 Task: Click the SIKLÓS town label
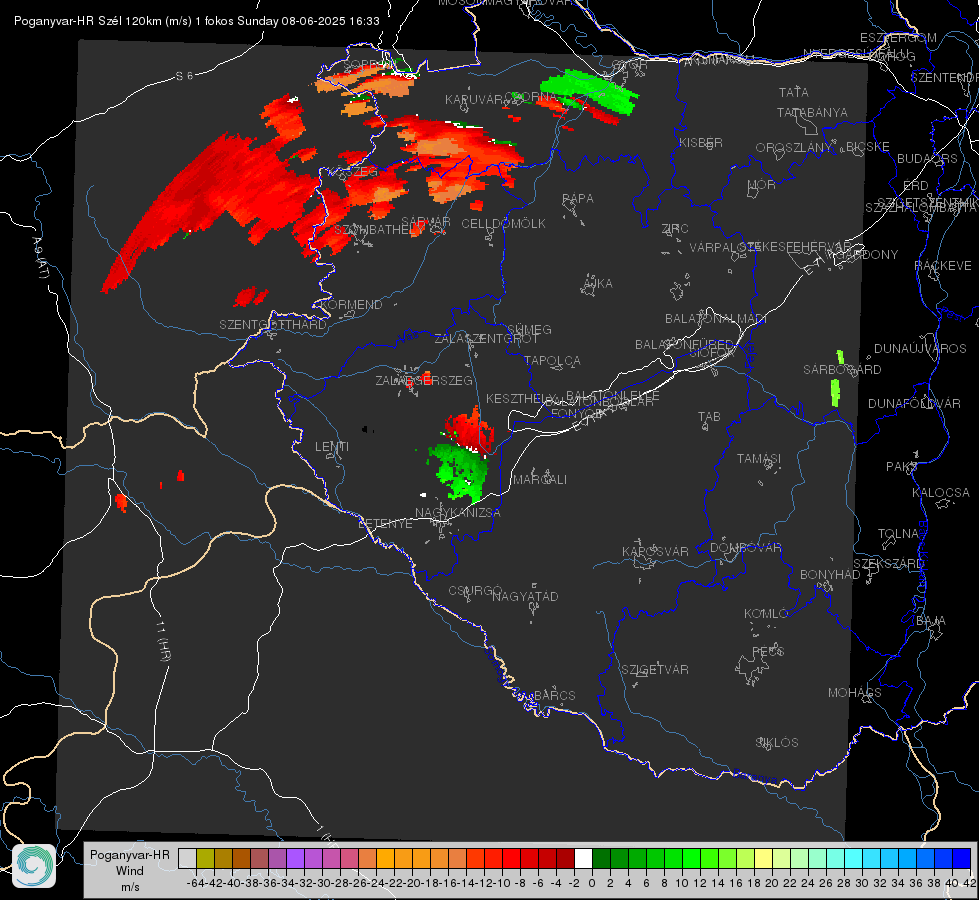pos(777,742)
